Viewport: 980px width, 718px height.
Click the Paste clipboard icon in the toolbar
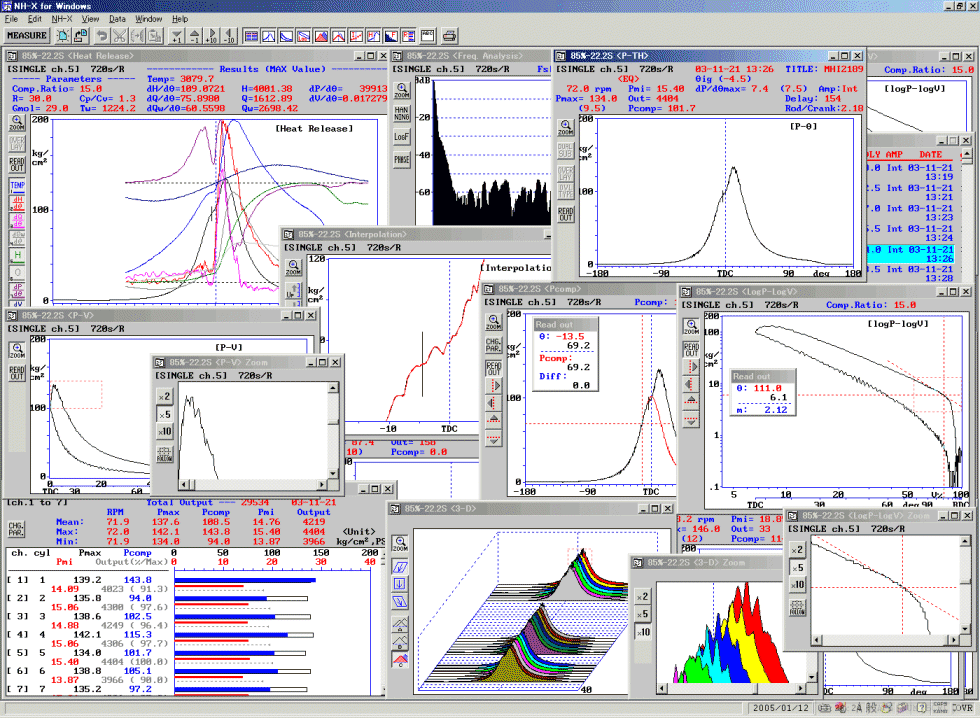[155, 36]
